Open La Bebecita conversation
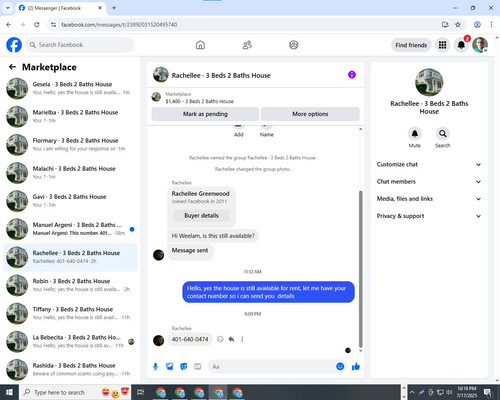This screenshot has width=500, height=400. coord(70,341)
